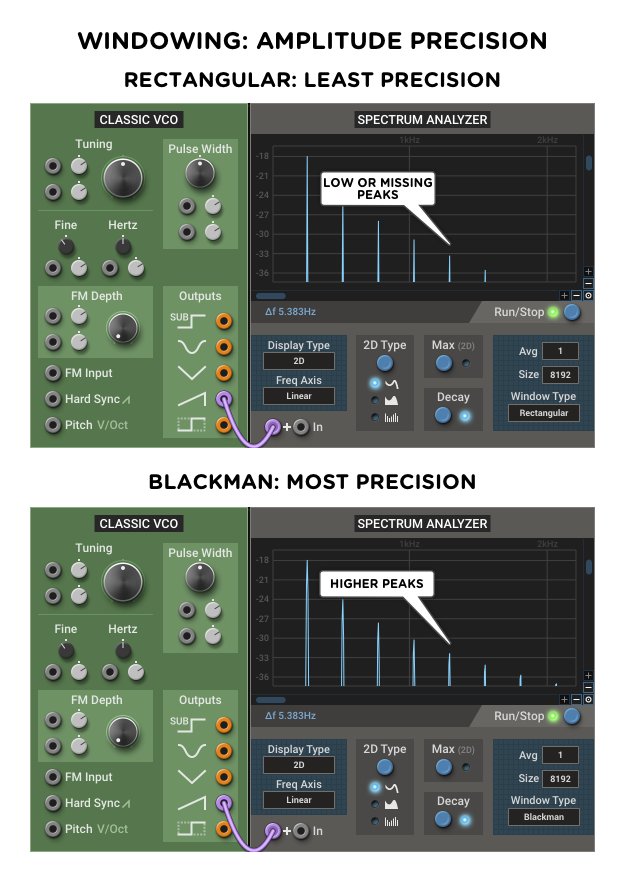The image size is (625, 882).
Task: Click the Avg value field in the top analyzer
Action: pos(561,351)
